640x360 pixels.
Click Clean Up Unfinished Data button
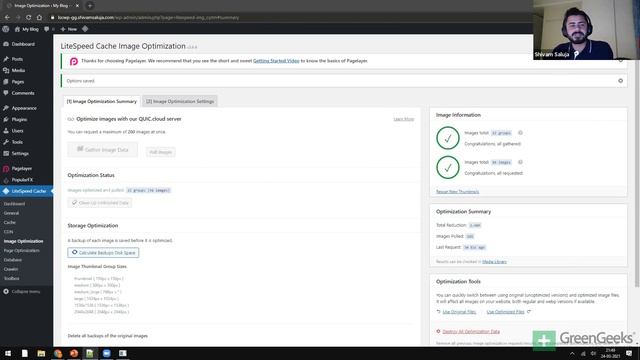[100, 203]
